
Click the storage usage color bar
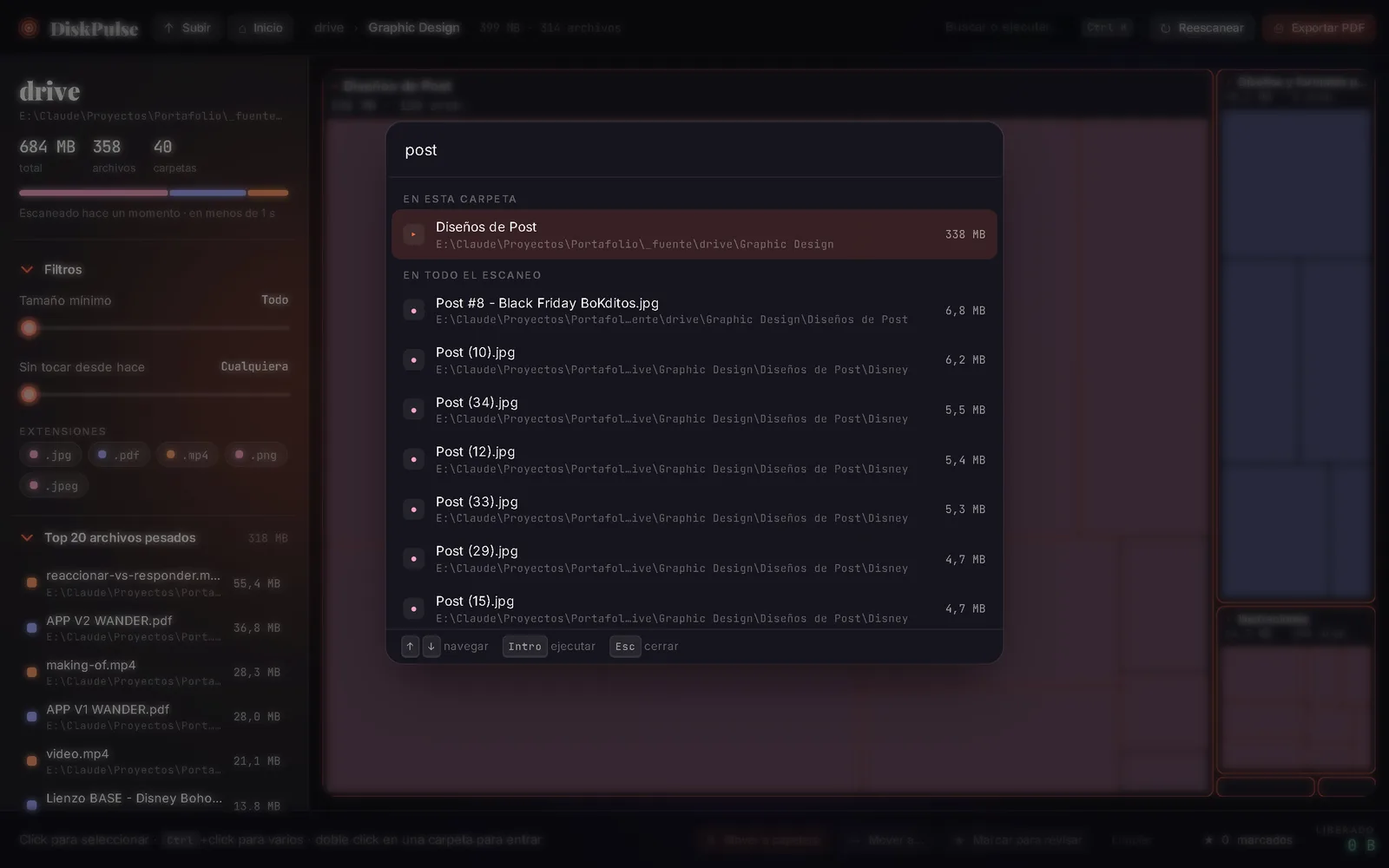click(154, 193)
